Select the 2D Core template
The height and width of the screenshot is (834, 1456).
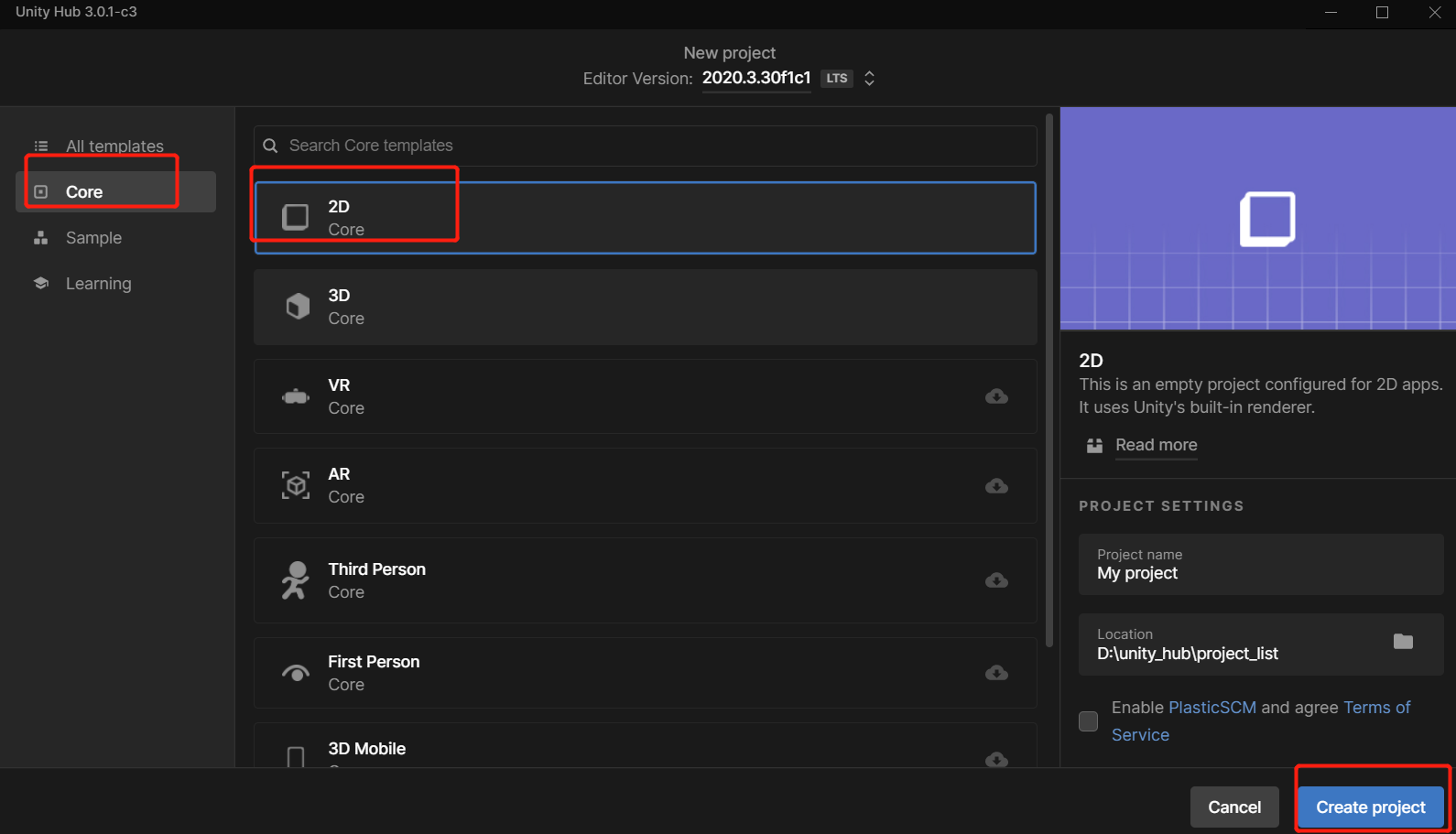pyautogui.click(x=645, y=218)
